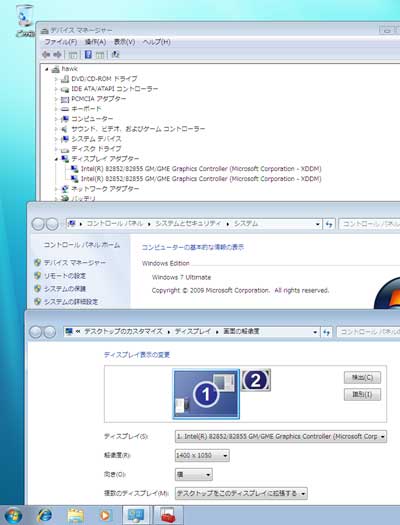Expand the IDE ATA/ATAPI コントローラー node
Image resolution: width=400 pixels, height=525 pixels.
coord(56,89)
